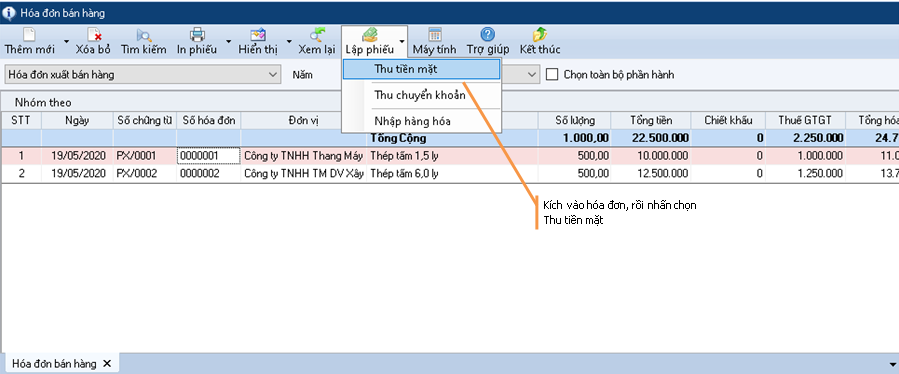Sort by Số hóa đơn column header
The width and height of the screenshot is (899, 374).
point(209,120)
